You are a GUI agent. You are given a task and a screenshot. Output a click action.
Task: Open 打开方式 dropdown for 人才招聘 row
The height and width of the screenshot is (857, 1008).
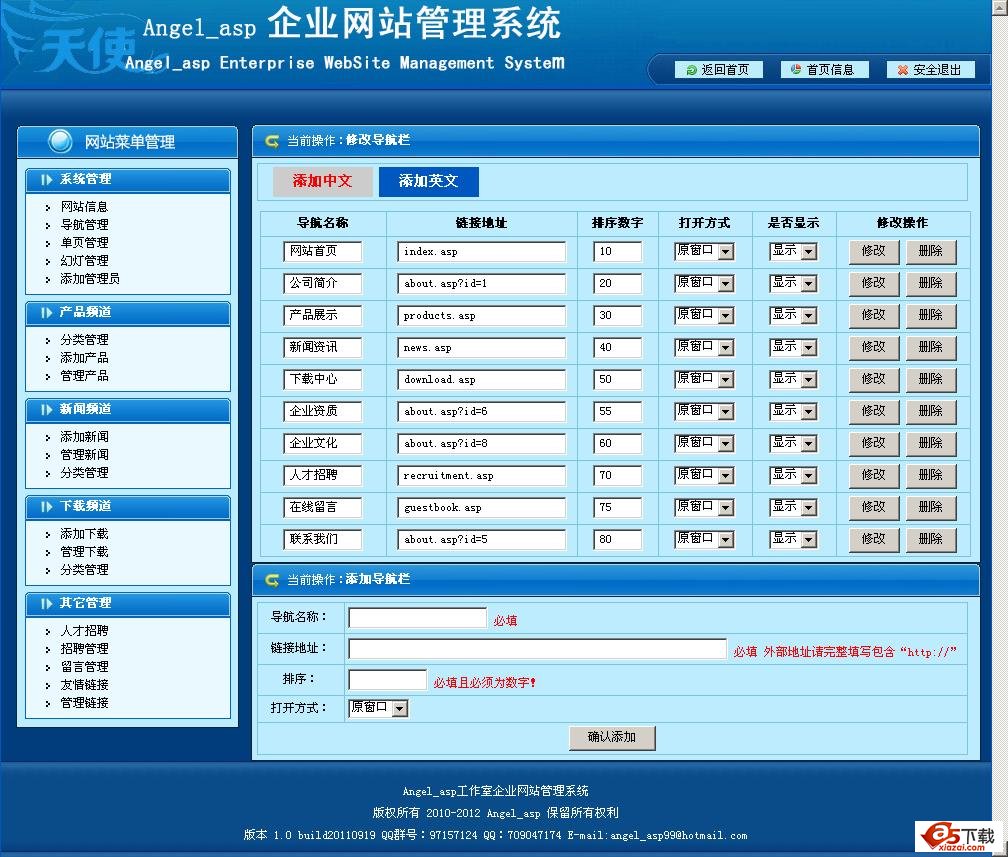pos(704,475)
